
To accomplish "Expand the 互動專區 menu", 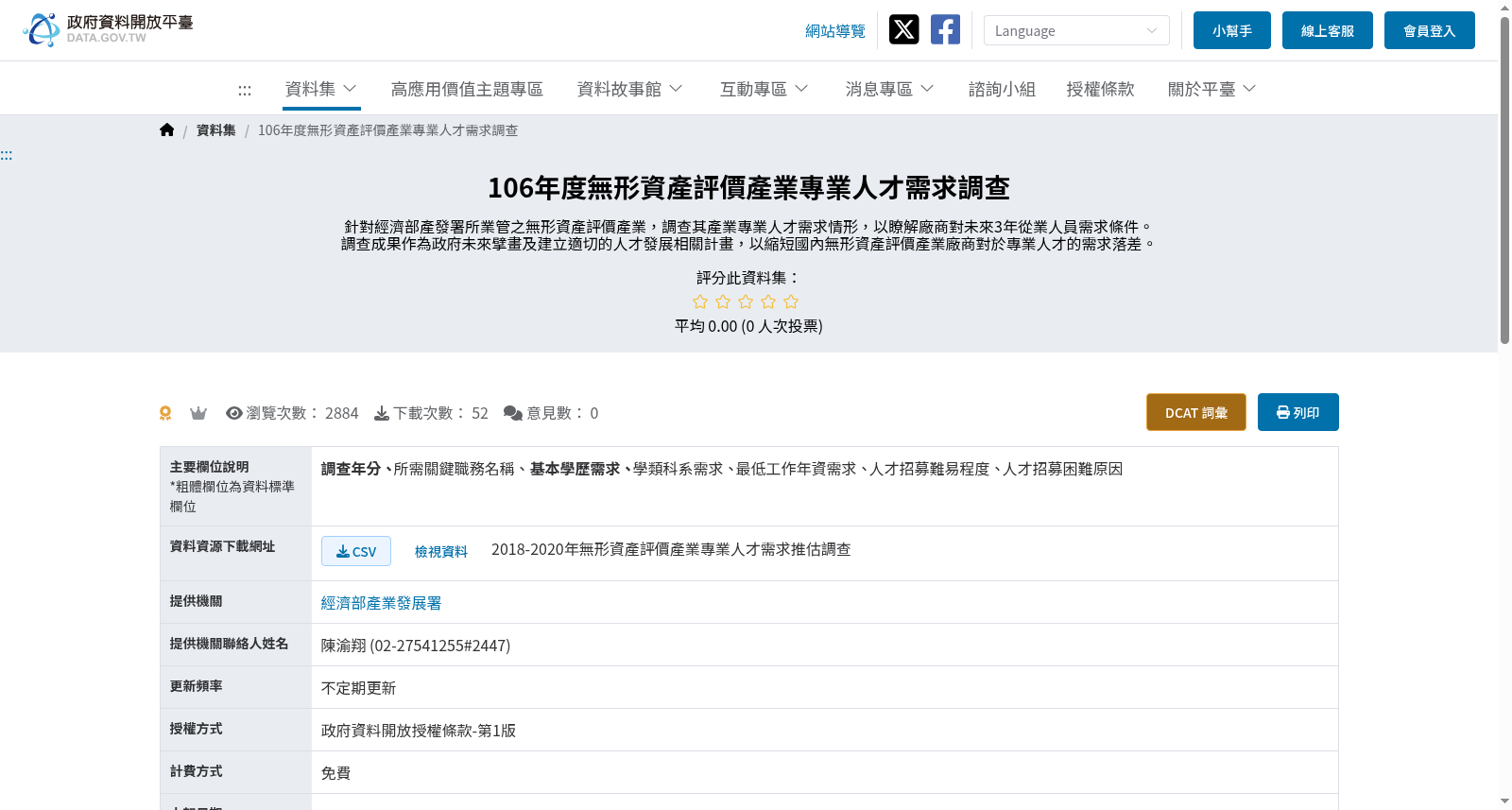I will [765, 89].
